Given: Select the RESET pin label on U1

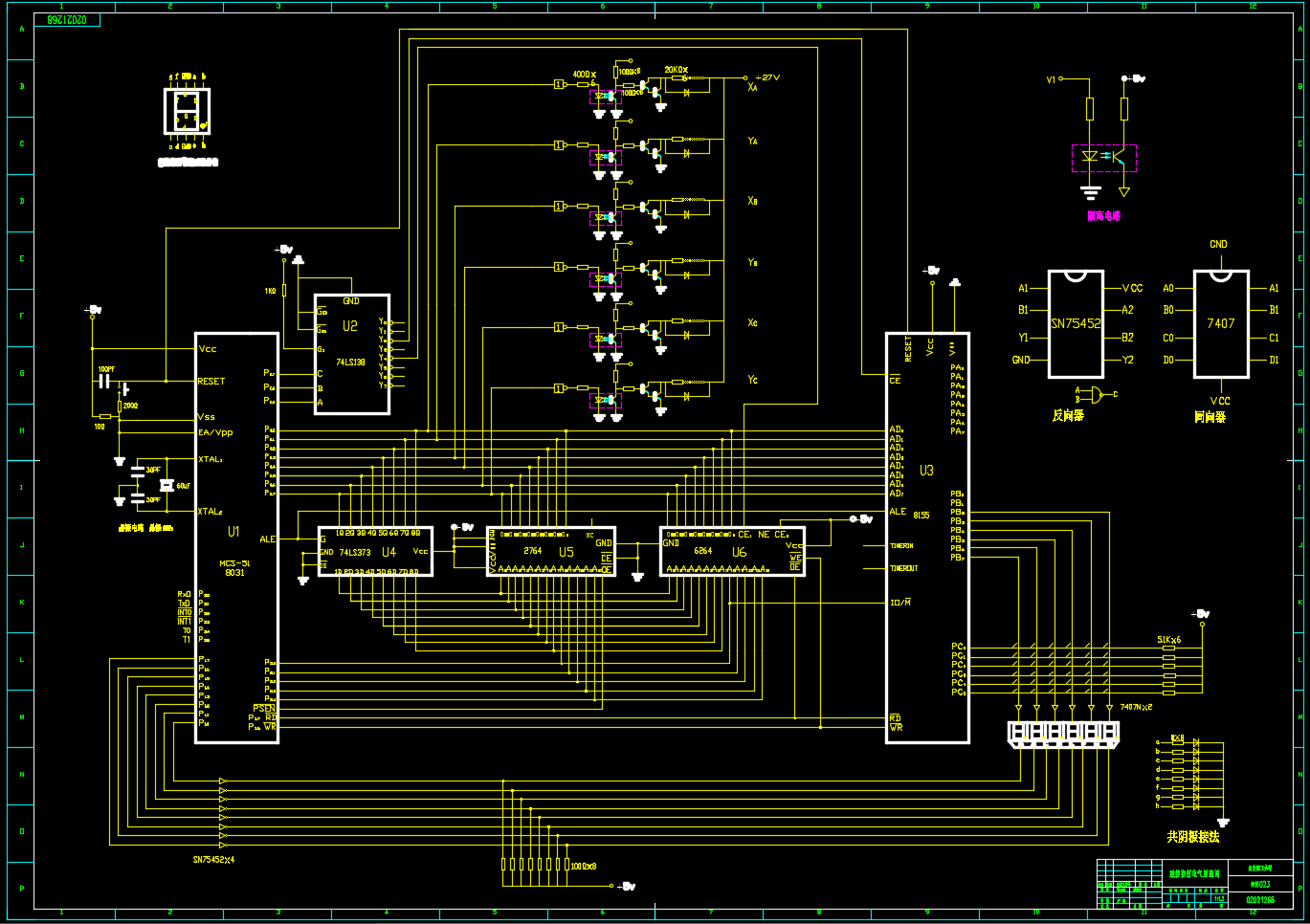Looking at the screenshot, I should pyautogui.click(x=211, y=382).
